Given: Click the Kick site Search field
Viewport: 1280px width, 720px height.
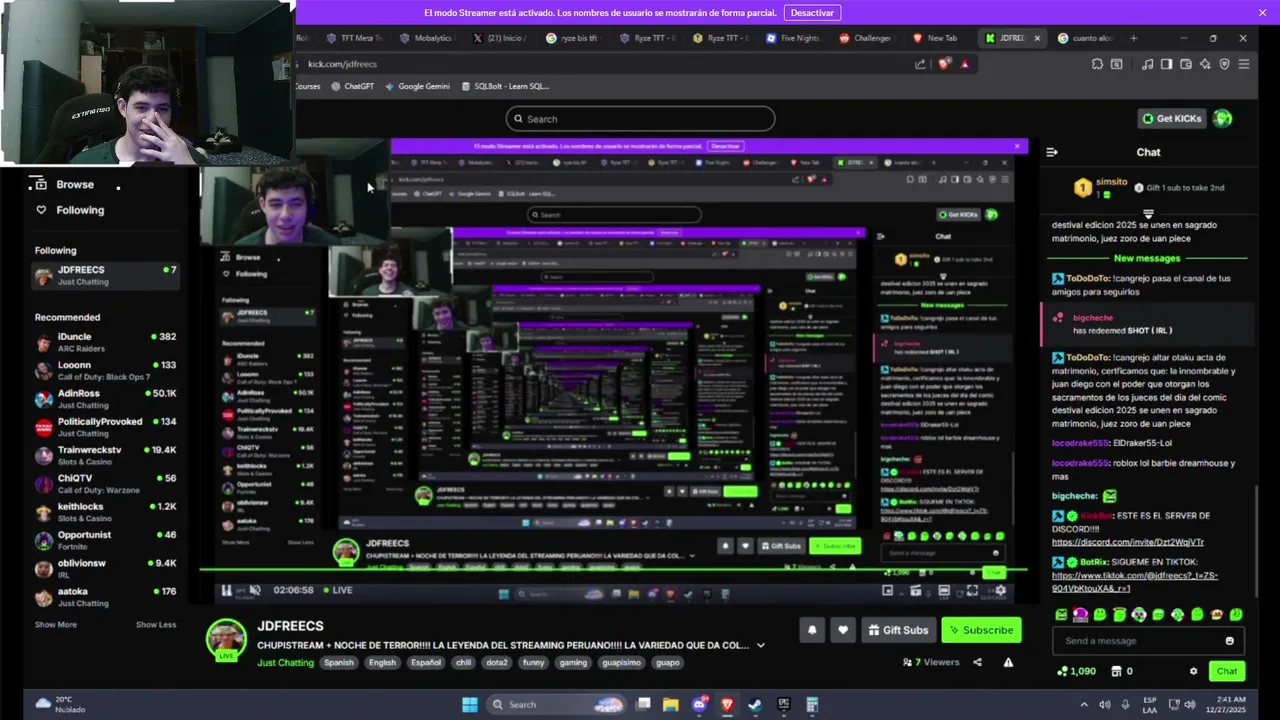Looking at the screenshot, I should tap(640, 118).
